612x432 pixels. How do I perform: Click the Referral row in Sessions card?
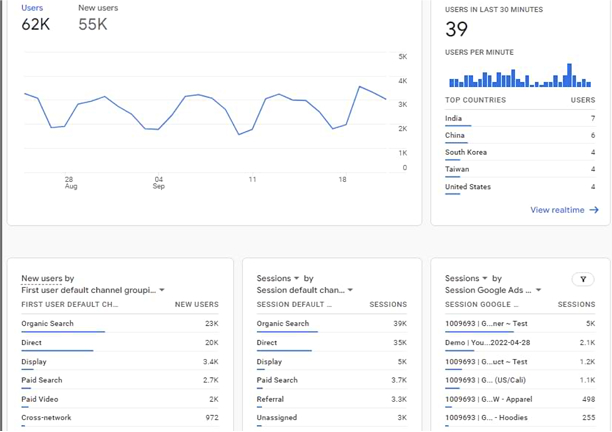273,398
